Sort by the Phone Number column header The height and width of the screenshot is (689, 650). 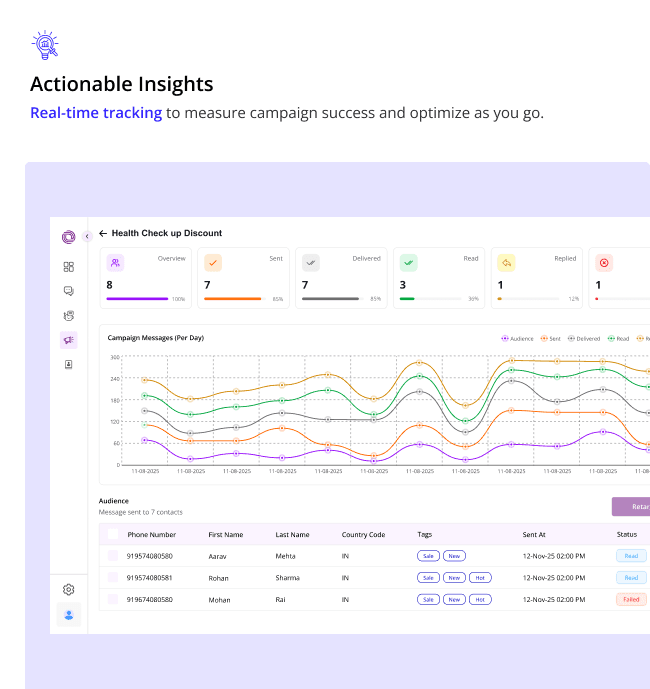152,534
